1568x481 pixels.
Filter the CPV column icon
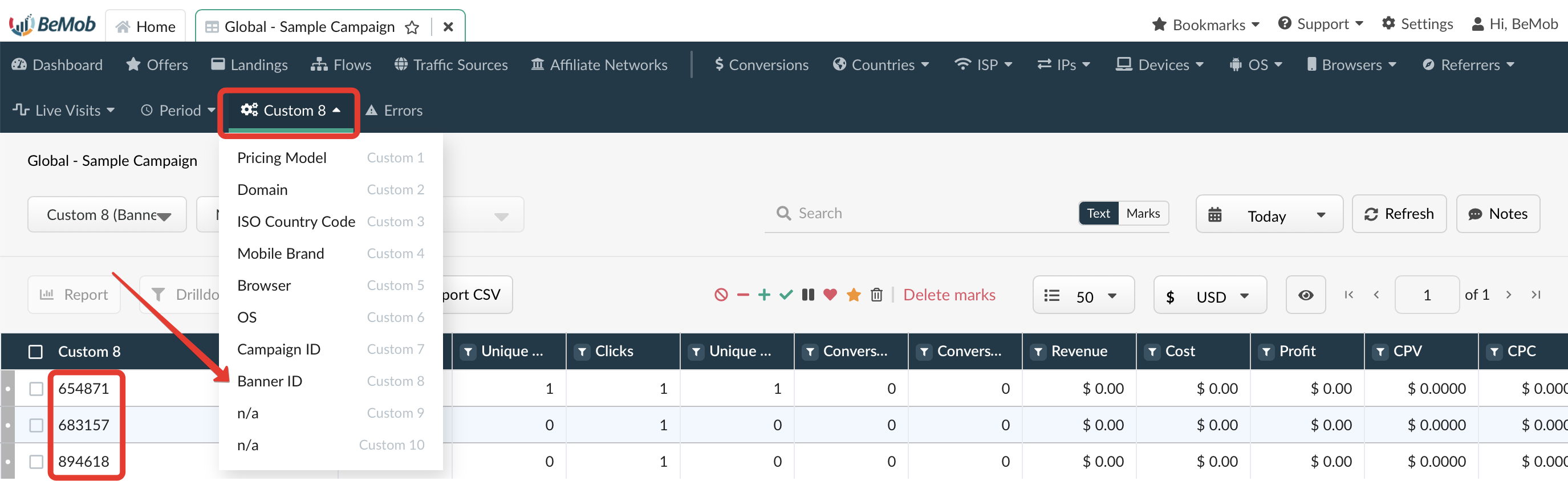pos(1380,352)
